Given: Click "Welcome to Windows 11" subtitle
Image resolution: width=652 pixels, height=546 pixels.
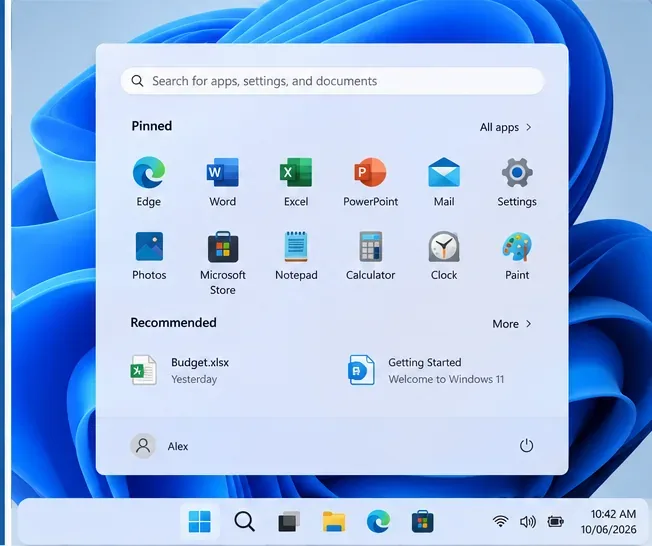Looking at the screenshot, I should click(446, 379).
